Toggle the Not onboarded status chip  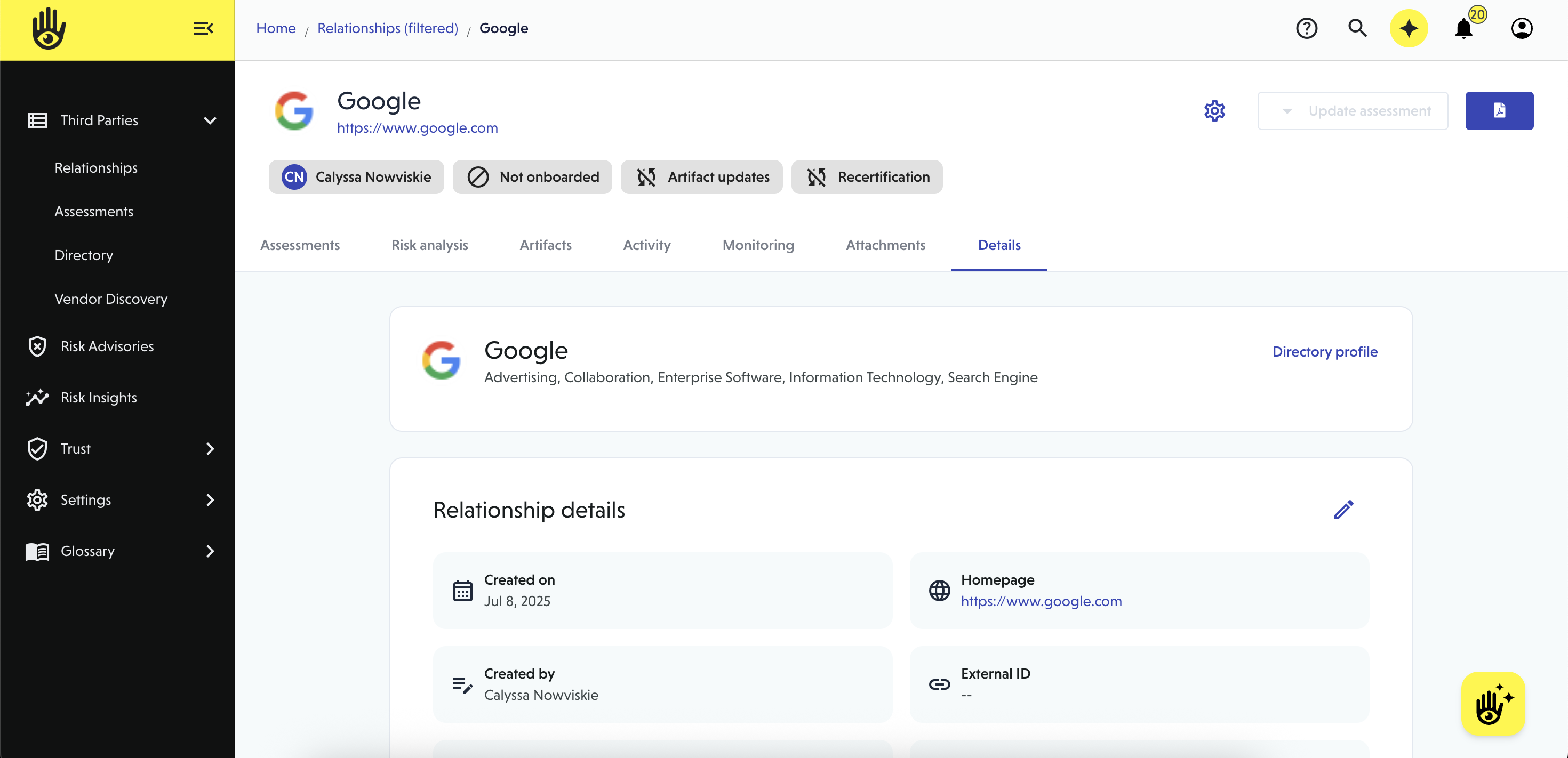click(x=532, y=177)
